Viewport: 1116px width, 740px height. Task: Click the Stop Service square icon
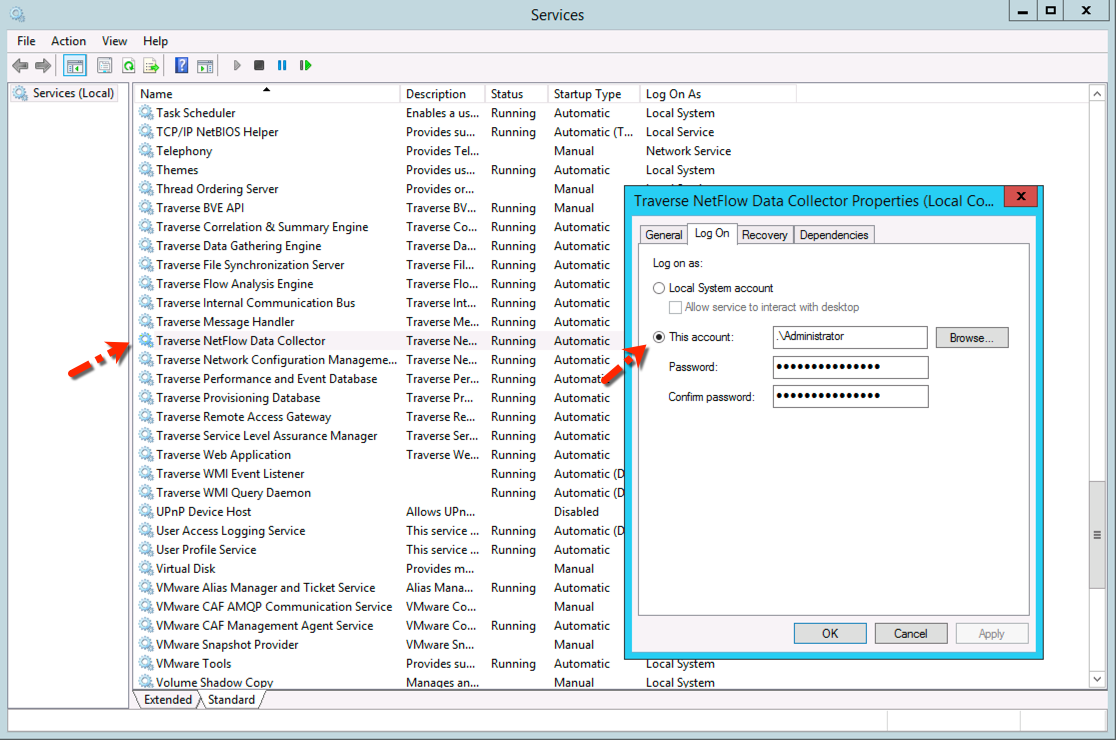pos(259,65)
